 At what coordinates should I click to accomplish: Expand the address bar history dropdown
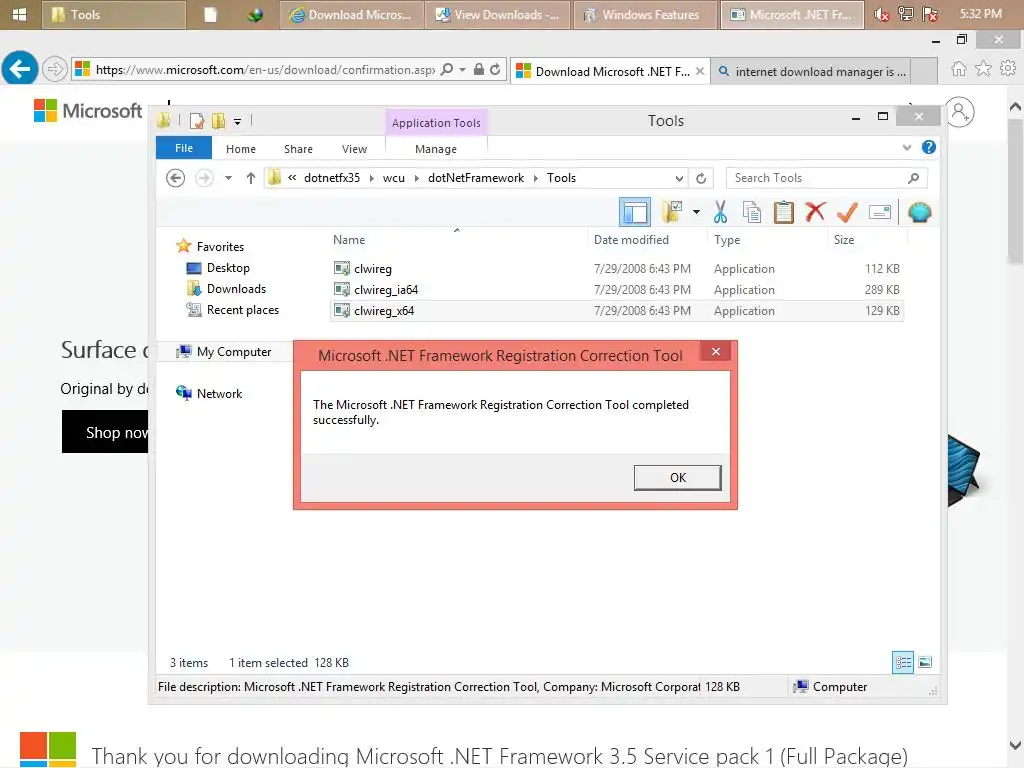679,178
